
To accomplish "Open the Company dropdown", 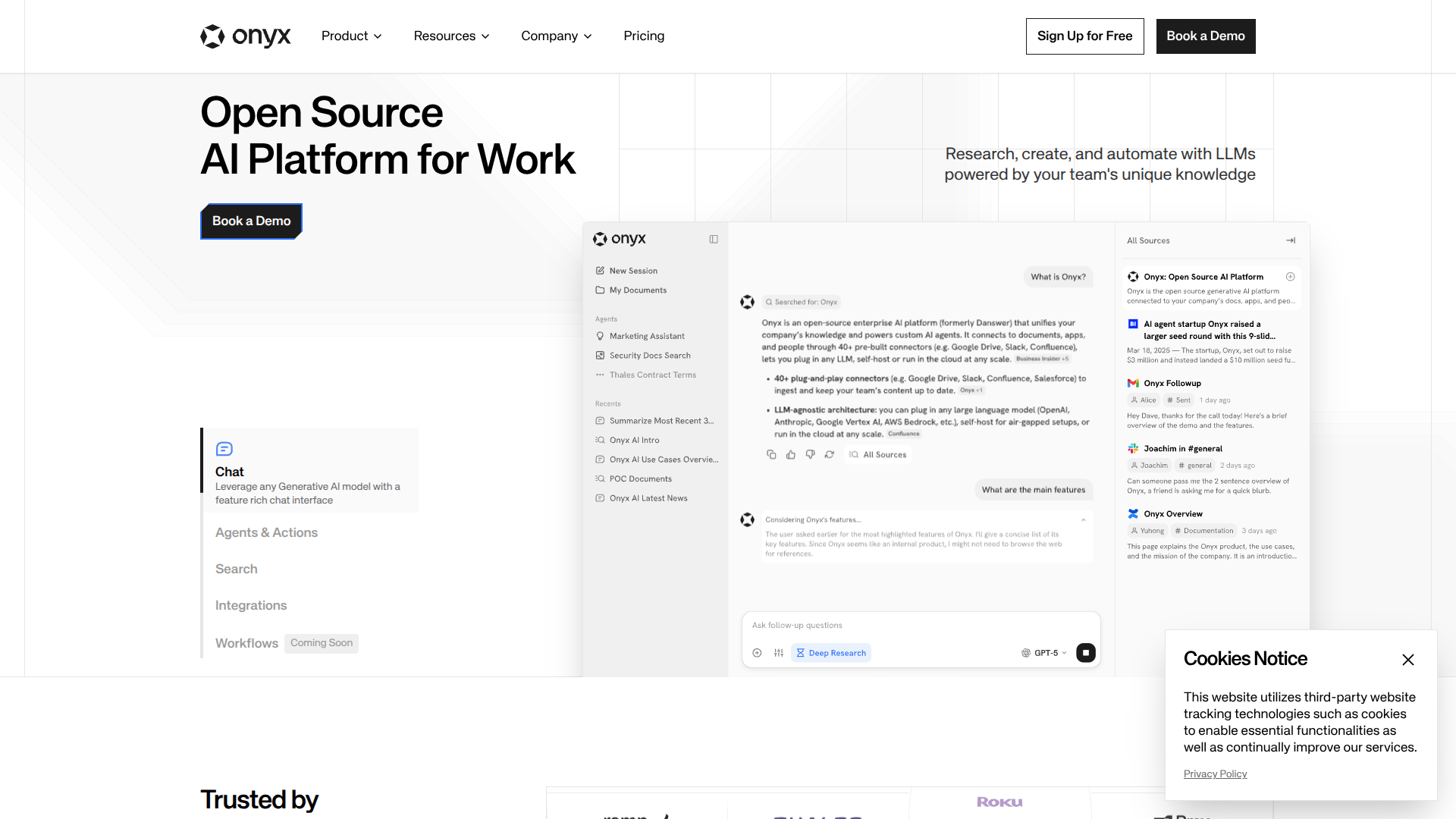I will click(556, 36).
